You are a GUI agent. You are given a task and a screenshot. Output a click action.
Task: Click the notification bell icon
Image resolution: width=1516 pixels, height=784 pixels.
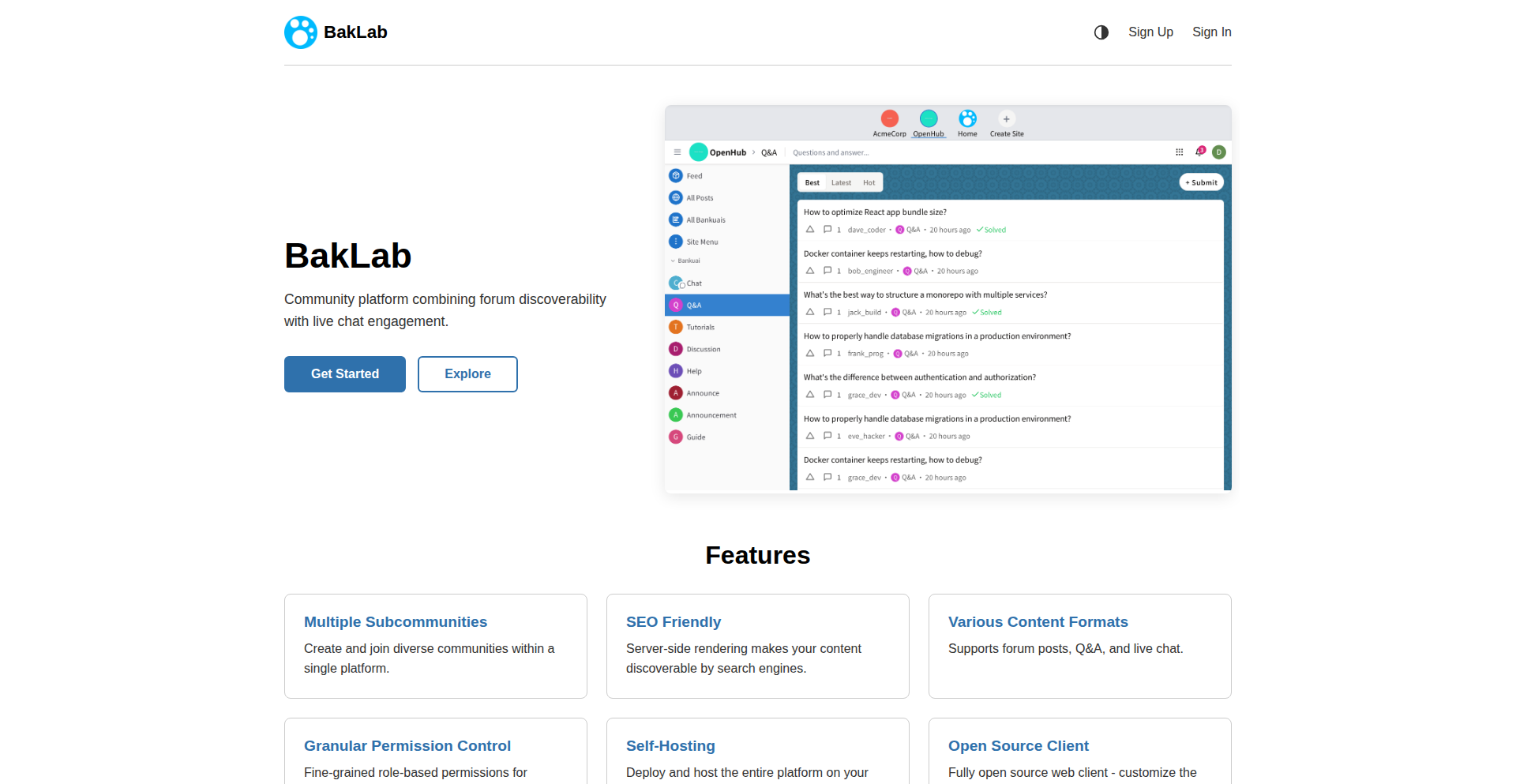tap(1199, 152)
